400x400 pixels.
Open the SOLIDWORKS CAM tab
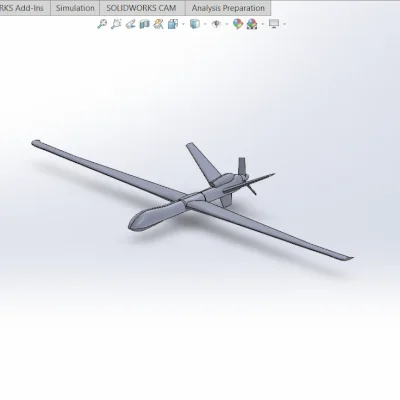tap(141, 8)
